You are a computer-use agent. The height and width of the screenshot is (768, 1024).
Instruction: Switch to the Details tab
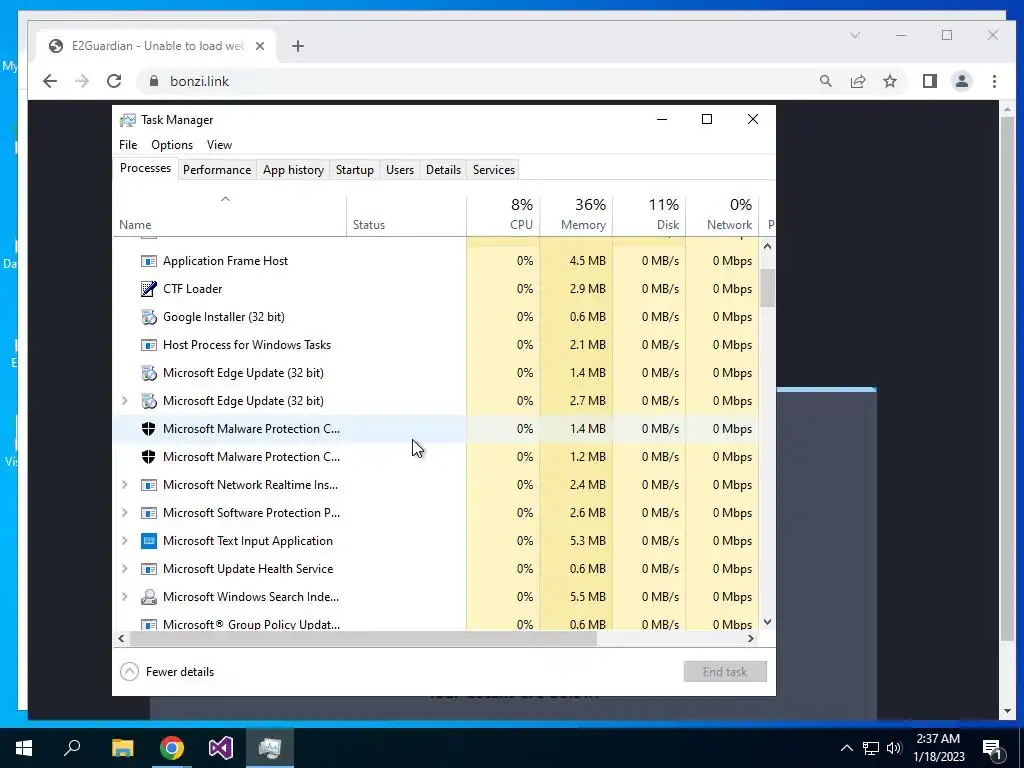coord(443,170)
